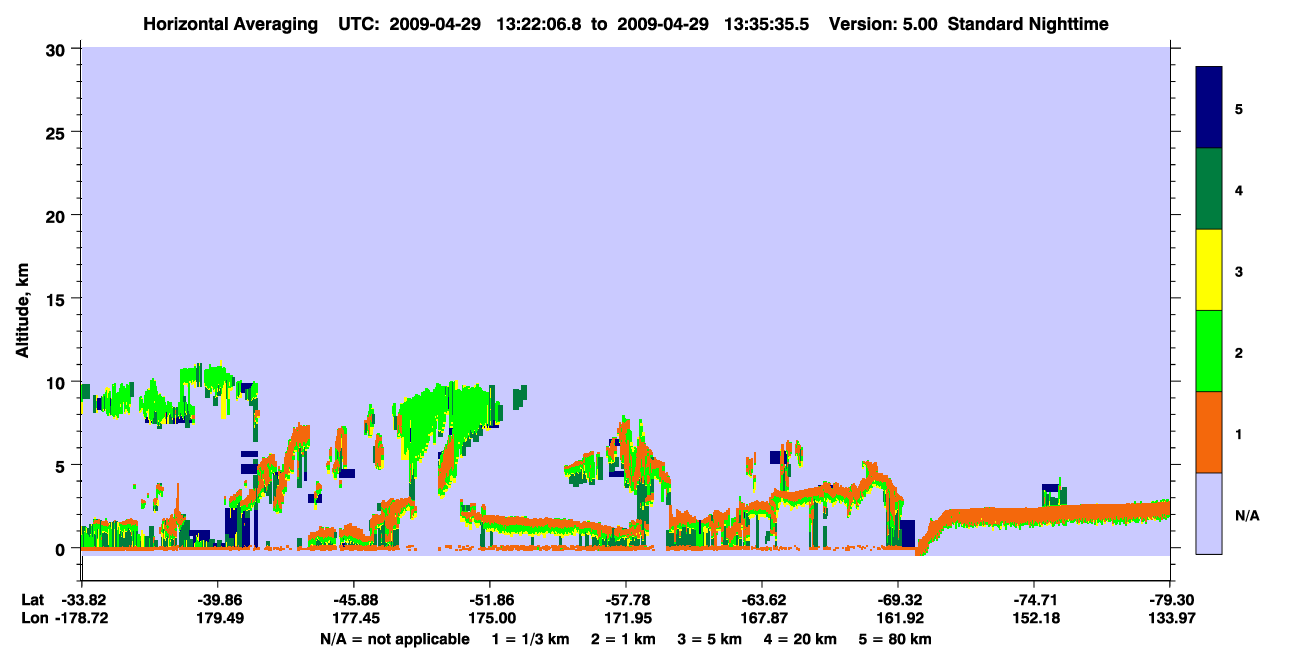This screenshot has width=1300, height=667.
Task: Click the bright green color bar segment labeled 2
Action: tap(1209, 351)
